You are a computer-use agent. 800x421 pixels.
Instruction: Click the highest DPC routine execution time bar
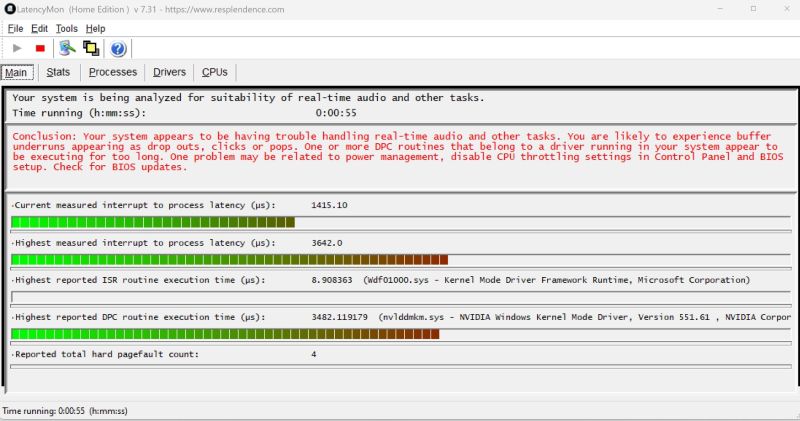[x=401, y=334]
